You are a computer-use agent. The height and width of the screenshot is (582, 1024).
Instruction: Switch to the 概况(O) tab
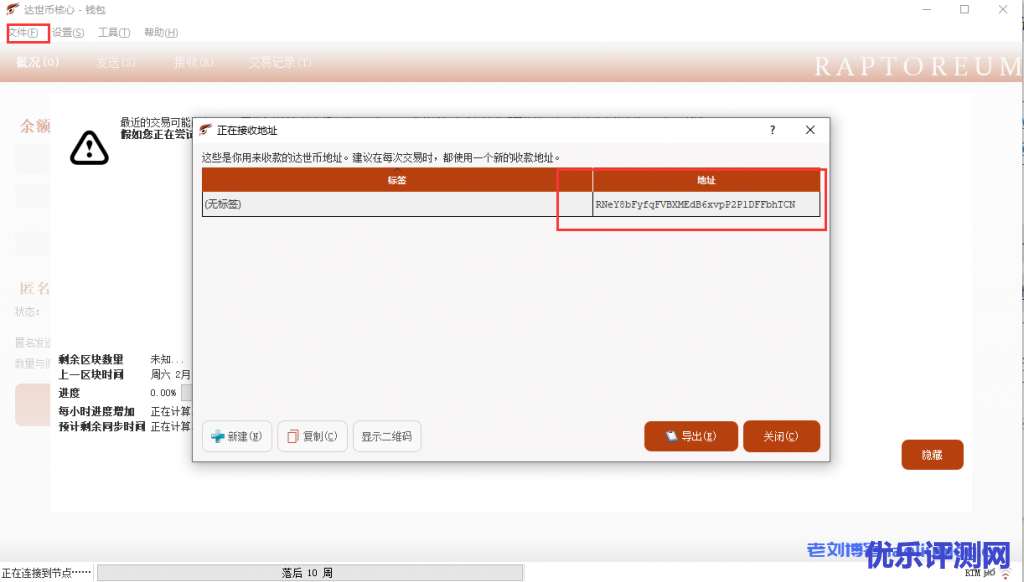pyautogui.click(x=37, y=62)
